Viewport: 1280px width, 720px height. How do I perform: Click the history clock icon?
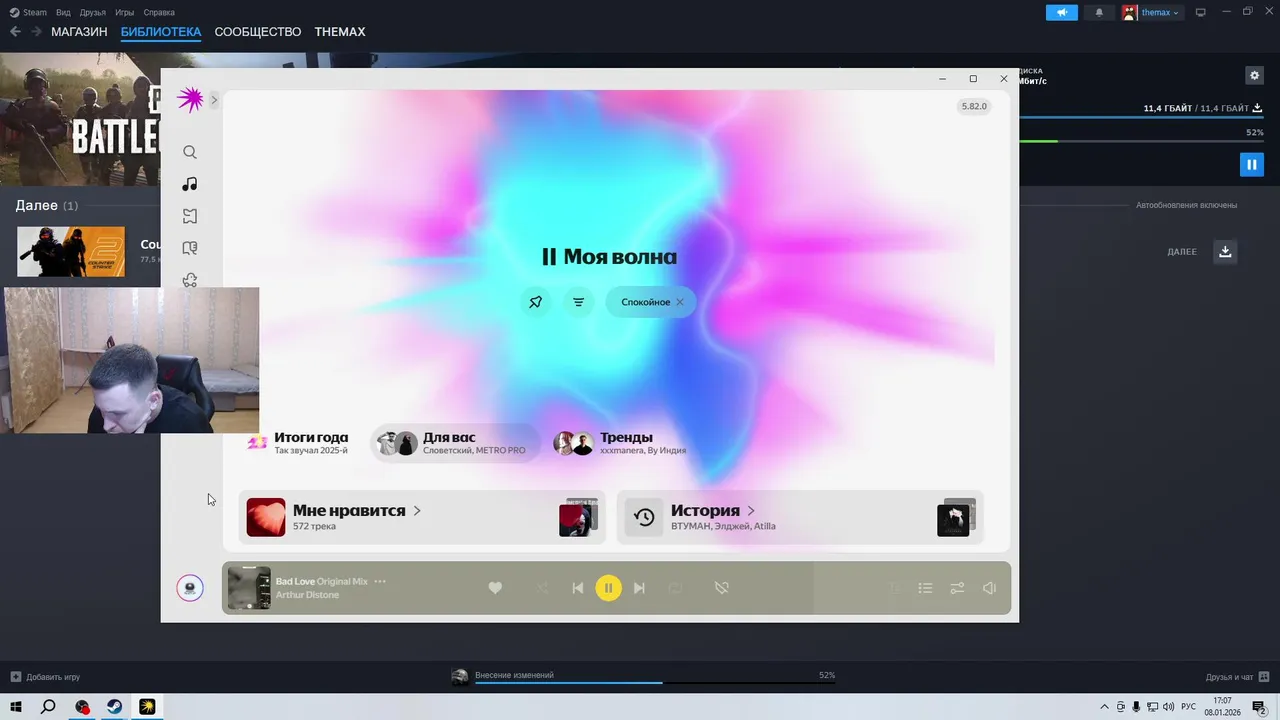click(x=644, y=517)
